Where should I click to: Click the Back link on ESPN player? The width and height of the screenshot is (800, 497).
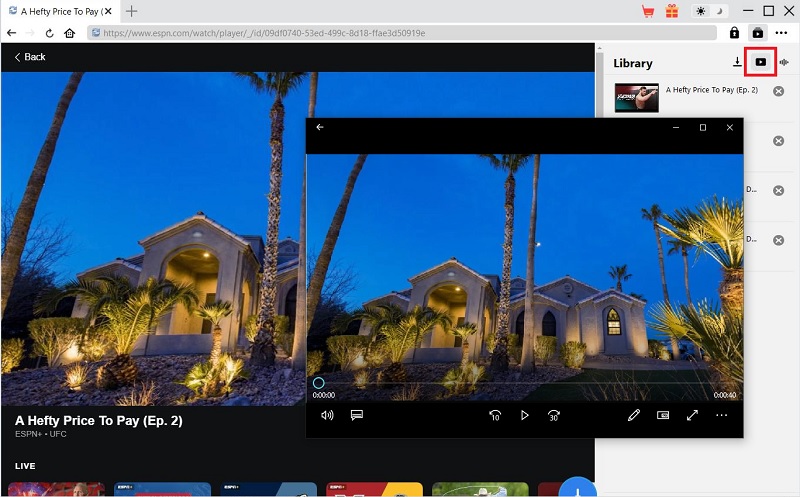click(x=30, y=57)
